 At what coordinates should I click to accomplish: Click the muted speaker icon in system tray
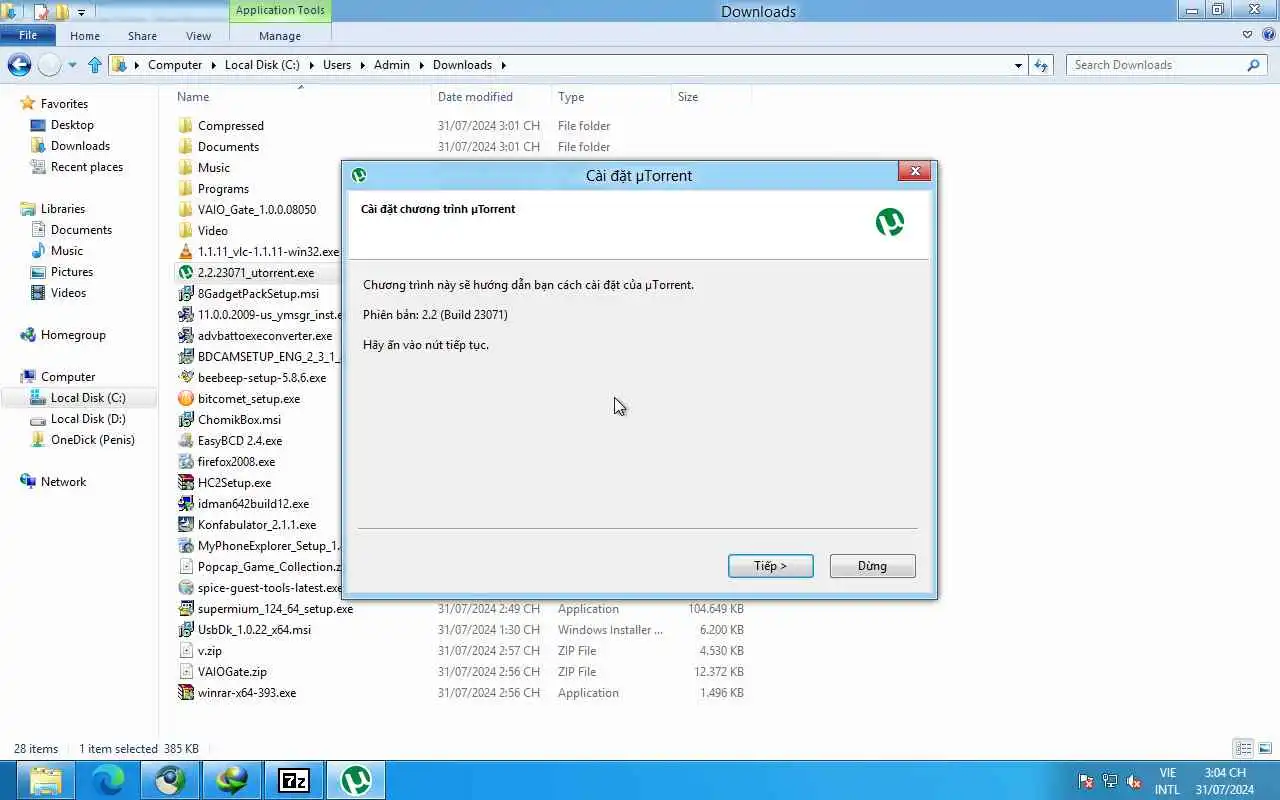[1134, 781]
